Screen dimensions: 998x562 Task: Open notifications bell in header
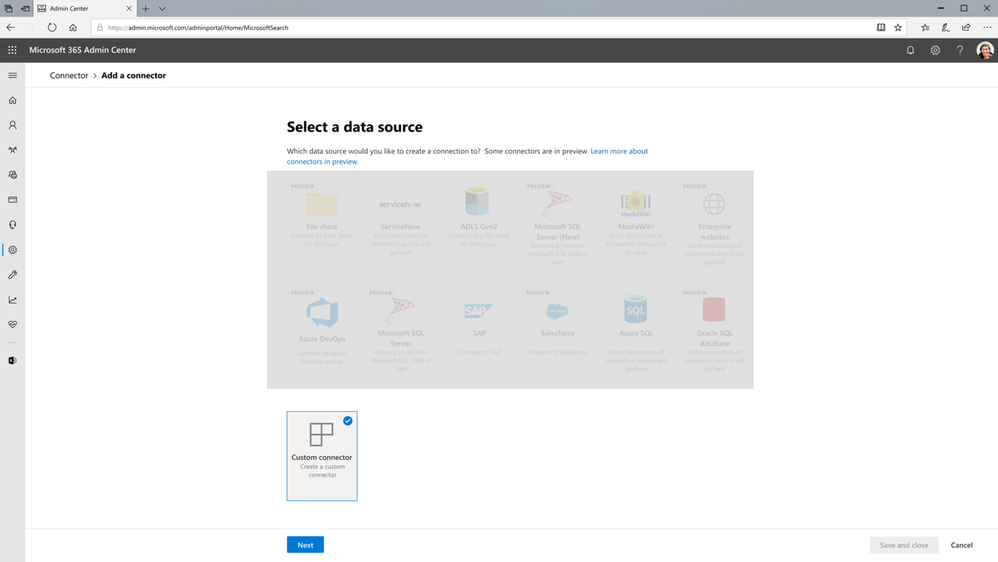[910, 50]
